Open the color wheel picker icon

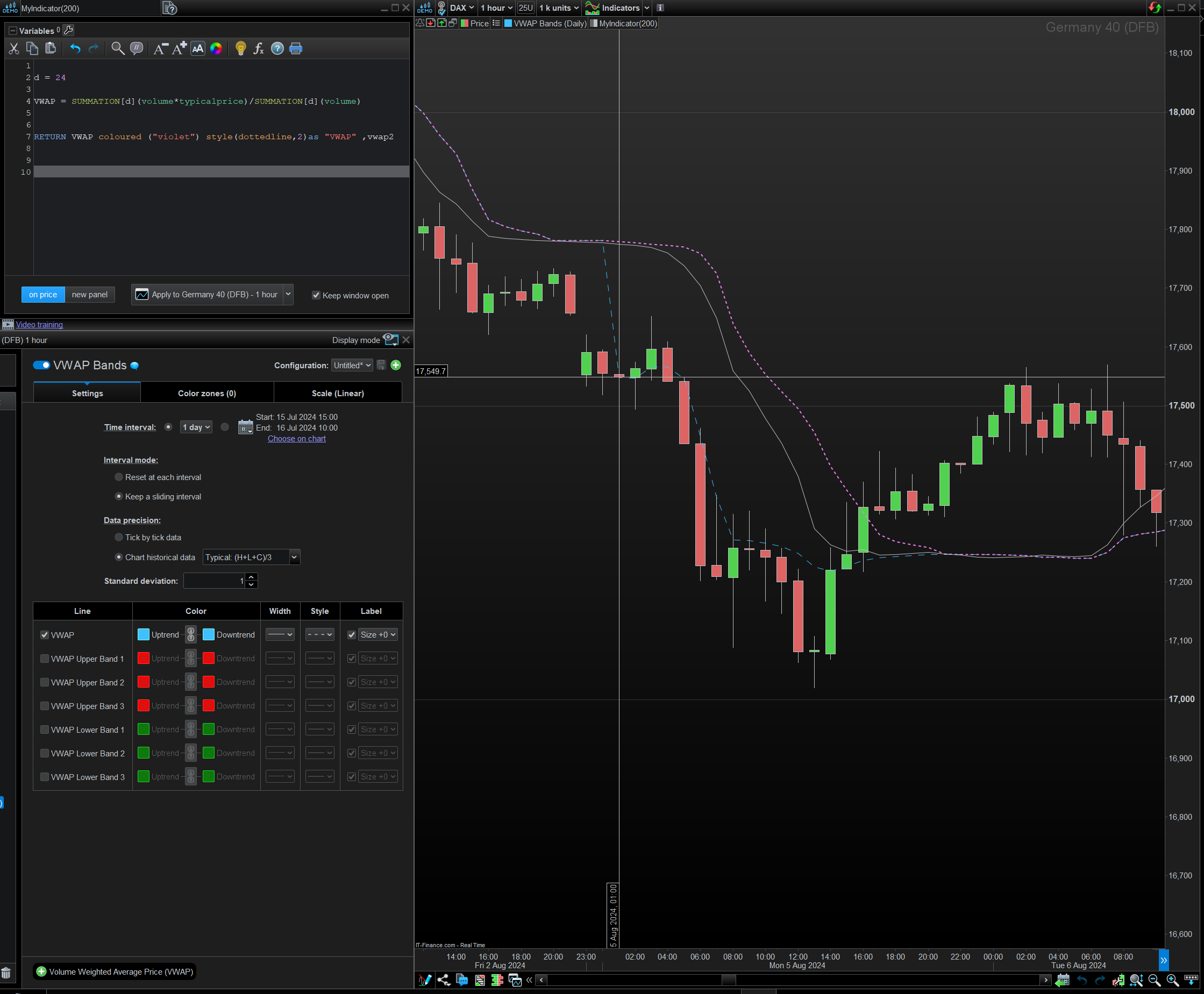[216, 49]
